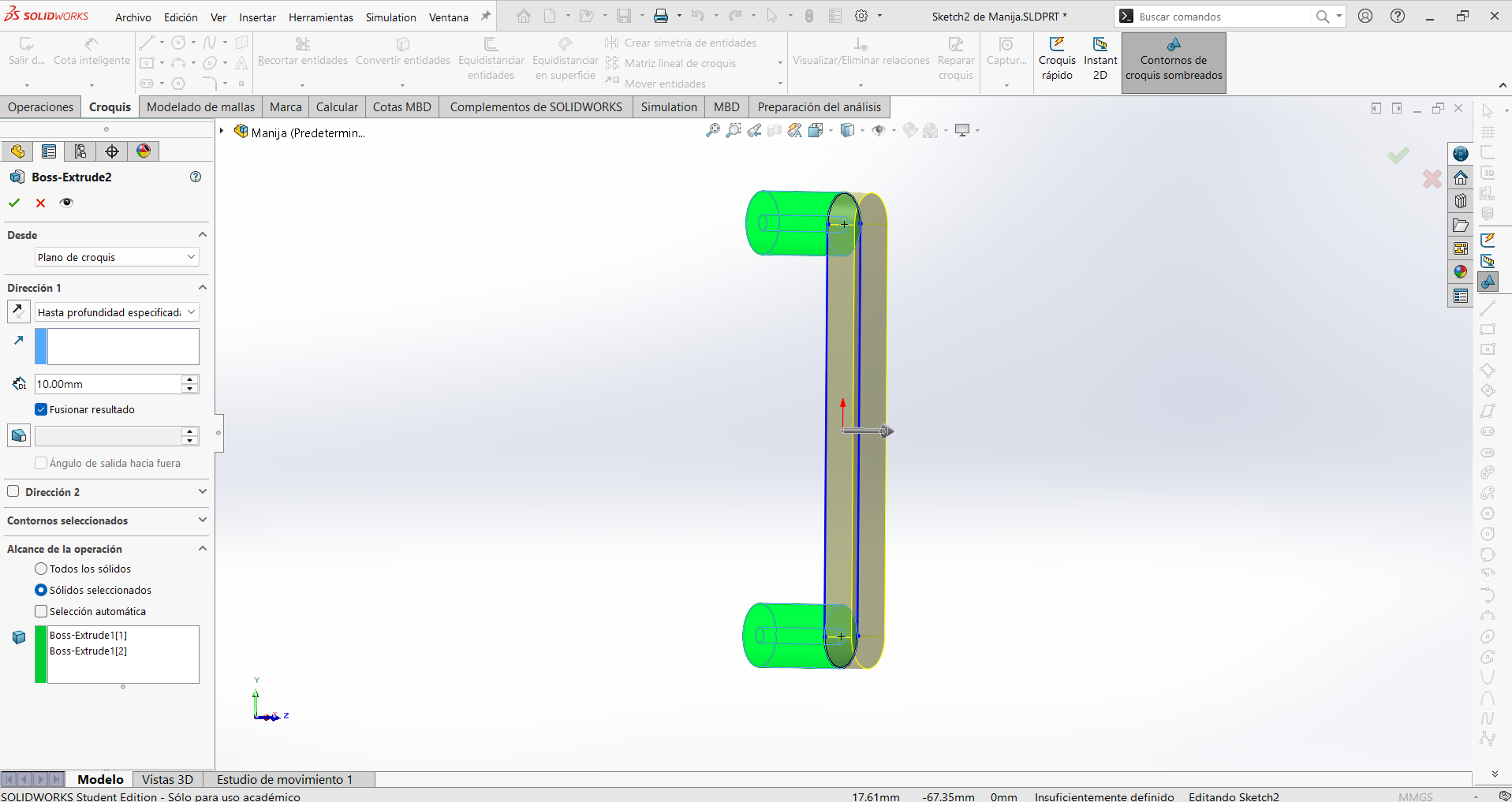Open the Herramientas menu
1512x802 pixels.
321,17
